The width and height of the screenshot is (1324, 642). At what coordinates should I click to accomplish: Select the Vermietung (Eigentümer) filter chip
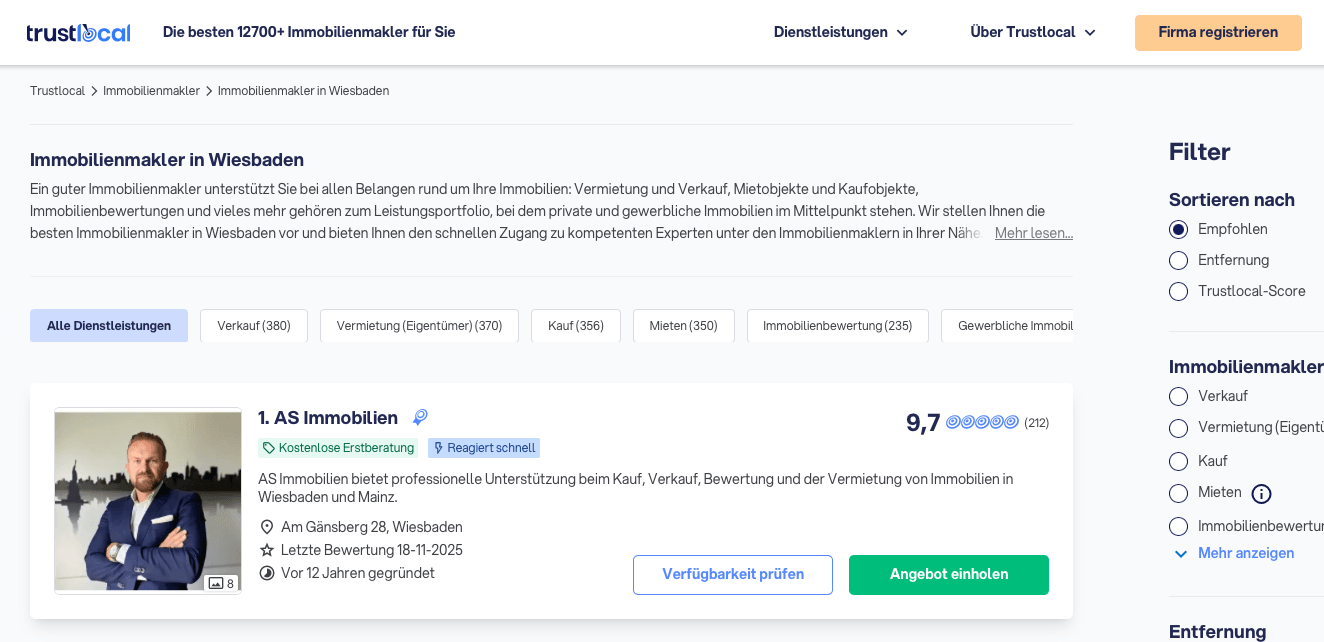pos(419,325)
